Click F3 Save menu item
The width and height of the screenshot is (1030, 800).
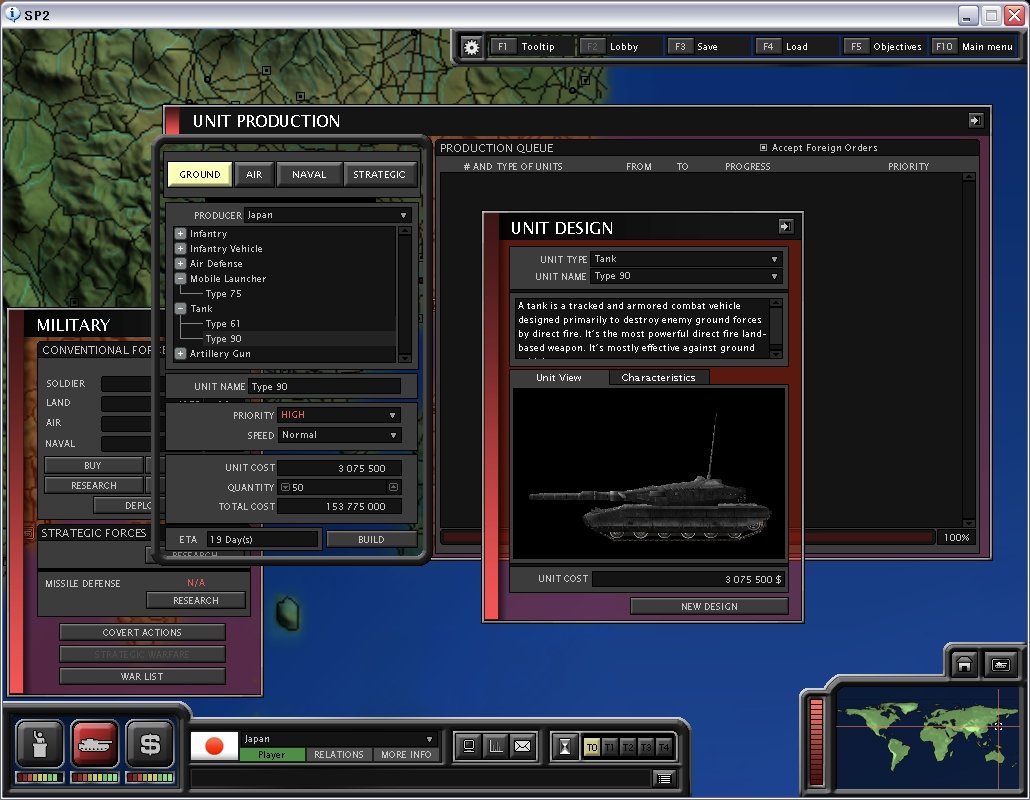click(x=707, y=47)
